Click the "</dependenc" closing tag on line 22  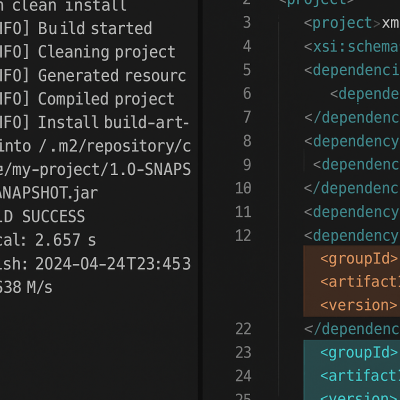point(352,329)
